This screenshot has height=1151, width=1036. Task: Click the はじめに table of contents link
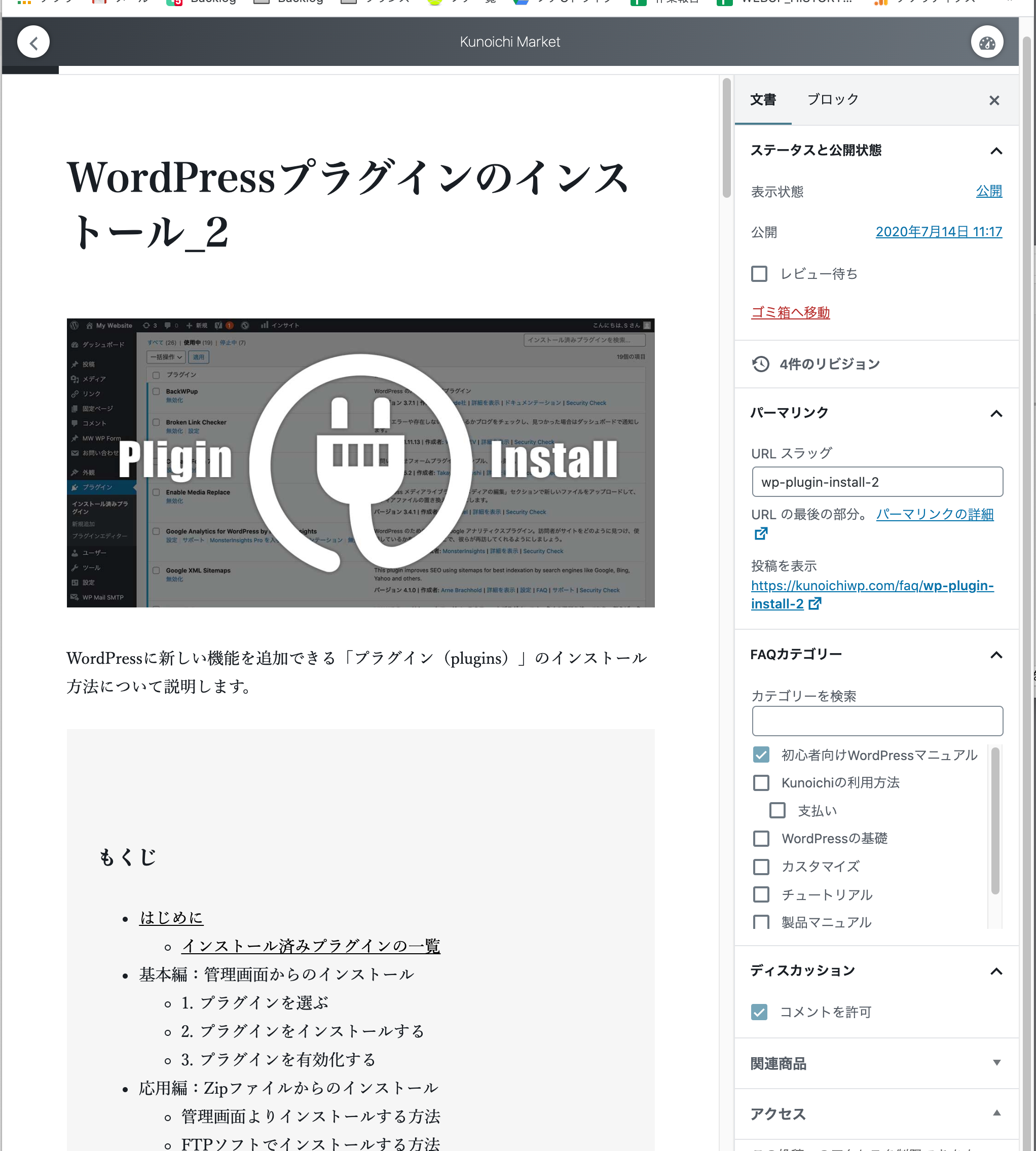[171, 917]
